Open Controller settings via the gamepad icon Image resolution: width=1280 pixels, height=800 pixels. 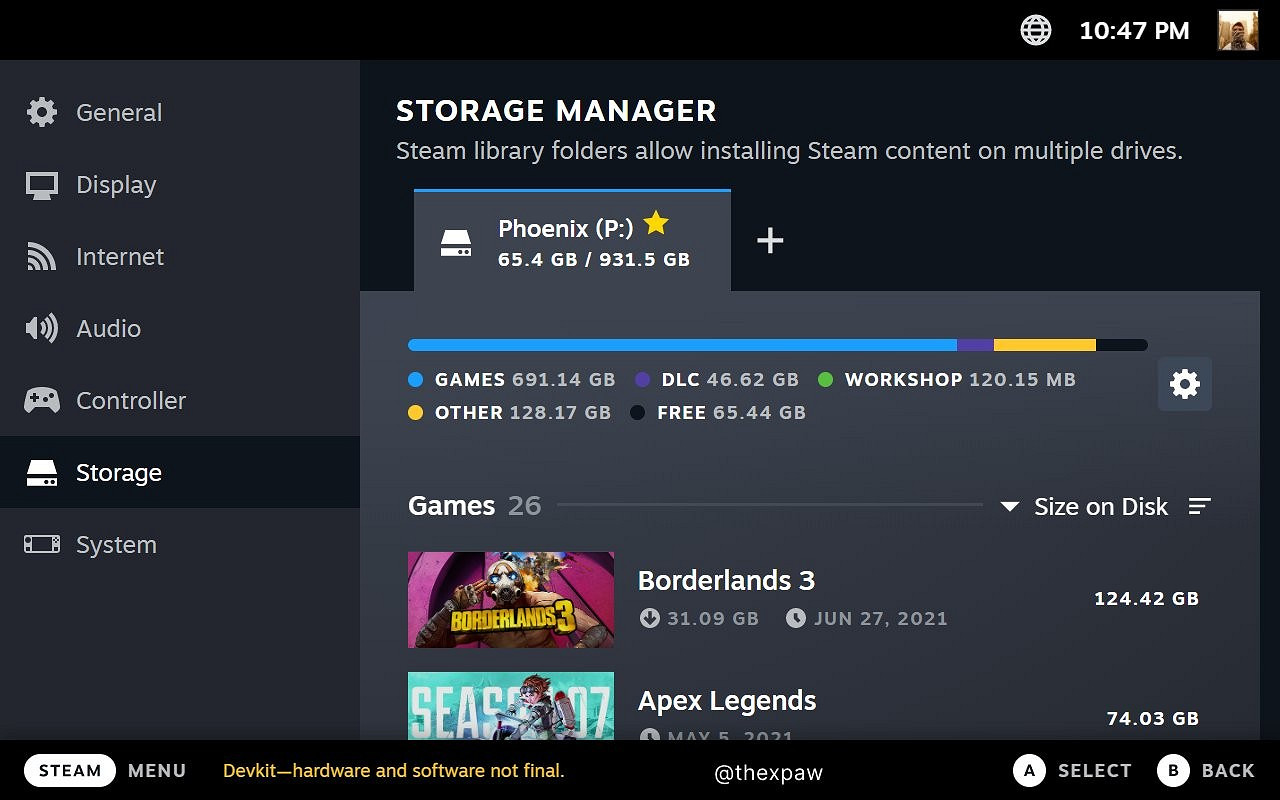(40, 400)
